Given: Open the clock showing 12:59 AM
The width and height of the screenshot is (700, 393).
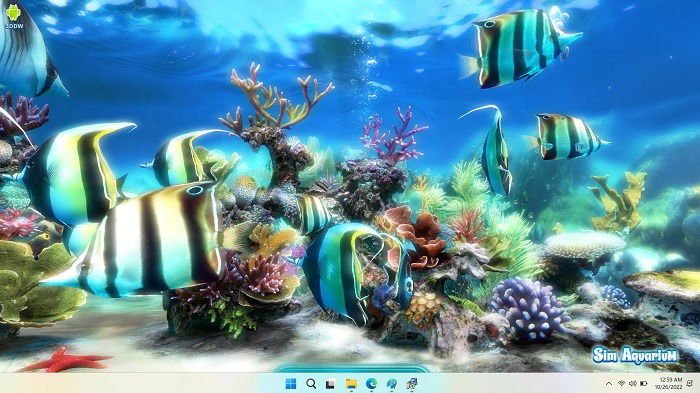Looking at the screenshot, I should [x=669, y=383].
